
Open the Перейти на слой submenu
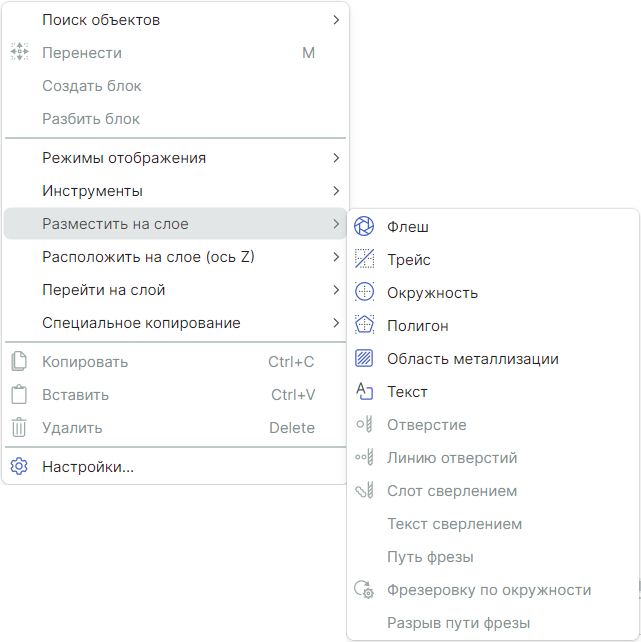click(104, 290)
